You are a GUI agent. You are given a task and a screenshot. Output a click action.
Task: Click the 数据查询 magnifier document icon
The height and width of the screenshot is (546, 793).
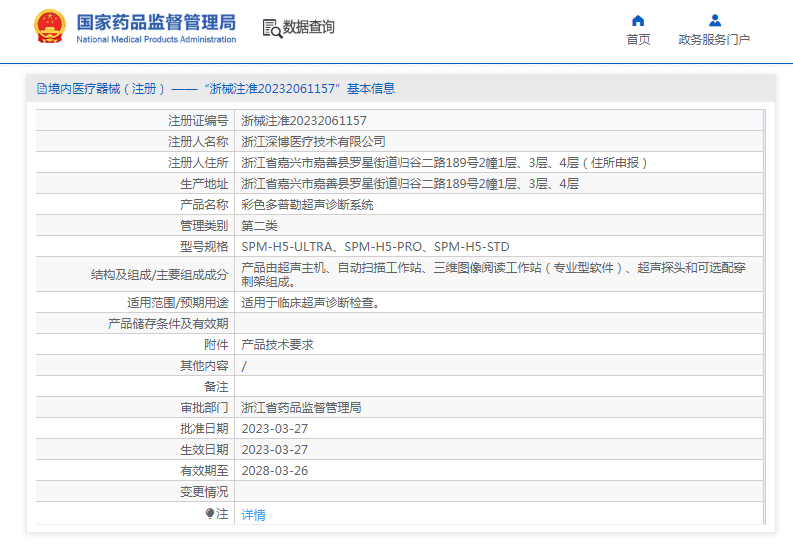pyautogui.click(x=271, y=28)
